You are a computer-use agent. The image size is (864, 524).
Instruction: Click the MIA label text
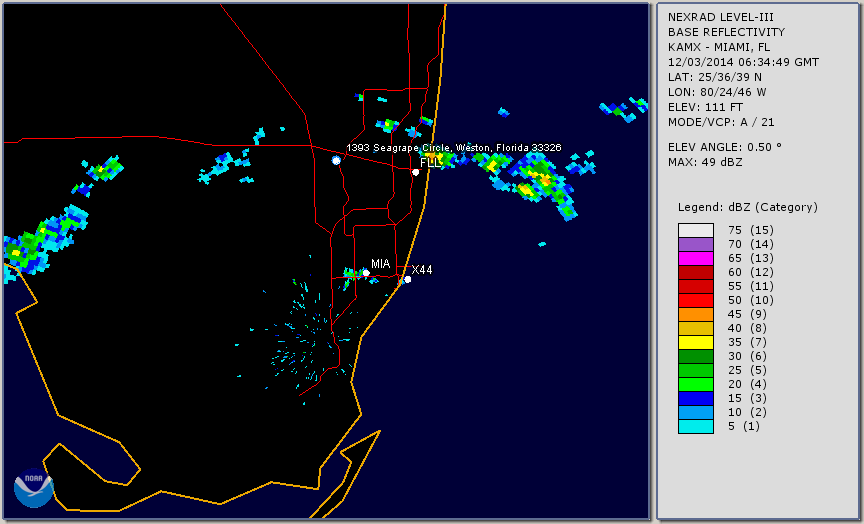(x=380, y=264)
